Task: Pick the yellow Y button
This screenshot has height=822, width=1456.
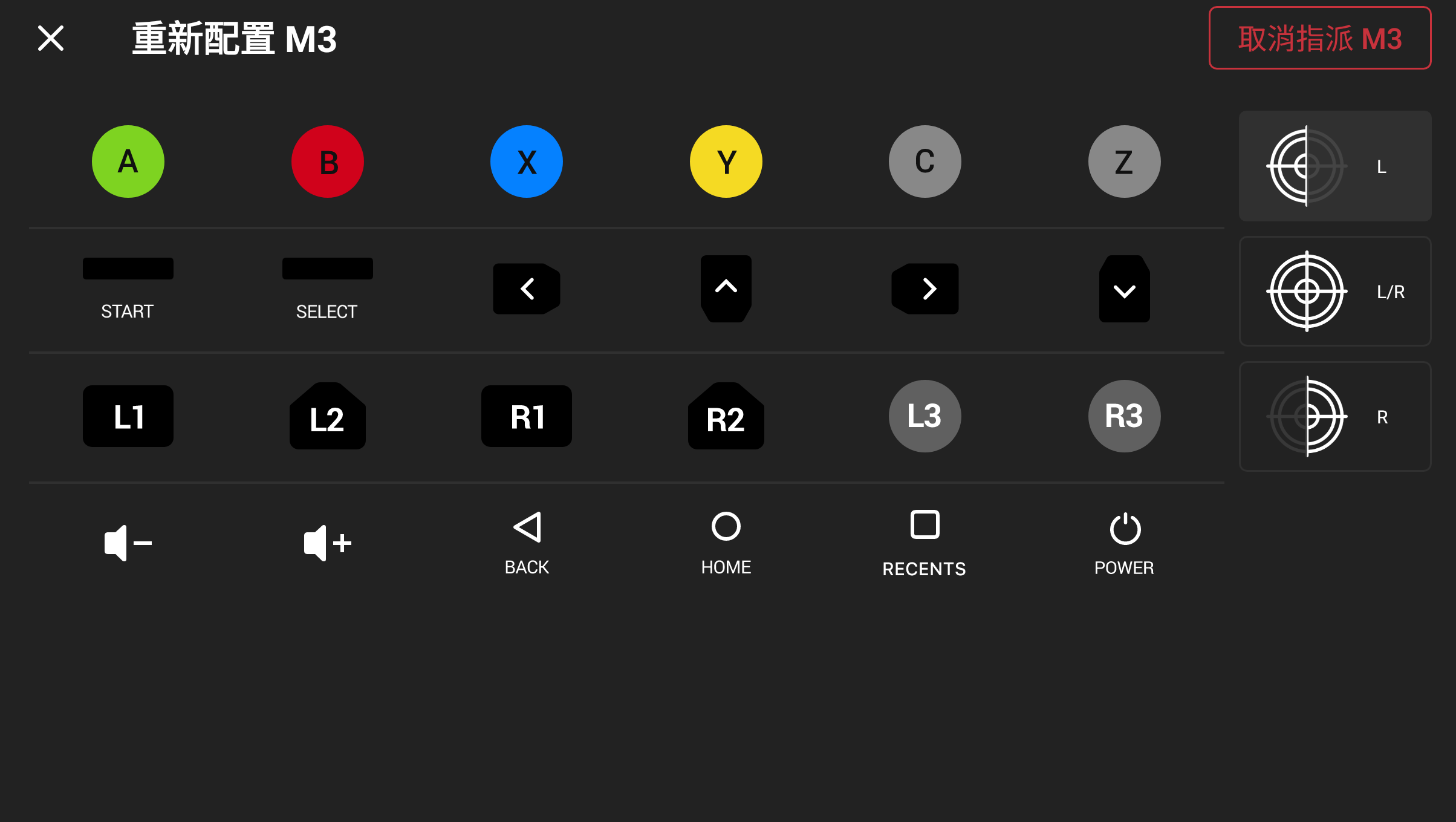Action: [x=726, y=161]
